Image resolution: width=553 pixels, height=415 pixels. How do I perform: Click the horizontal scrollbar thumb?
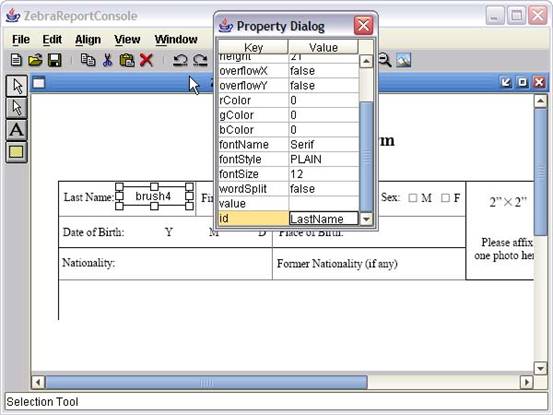tap(206, 382)
